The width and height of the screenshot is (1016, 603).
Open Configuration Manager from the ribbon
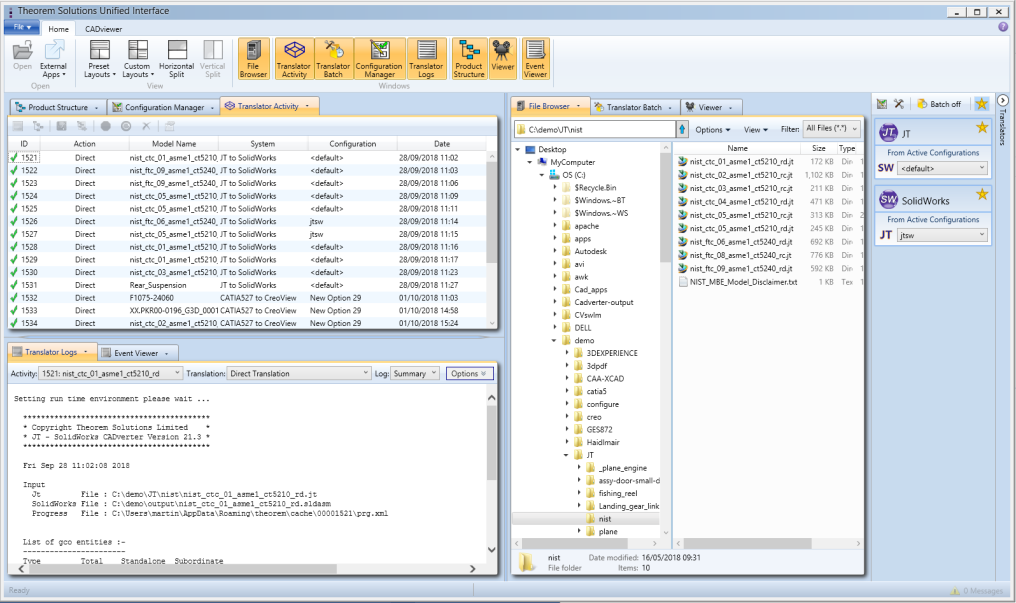pos(379,58)
